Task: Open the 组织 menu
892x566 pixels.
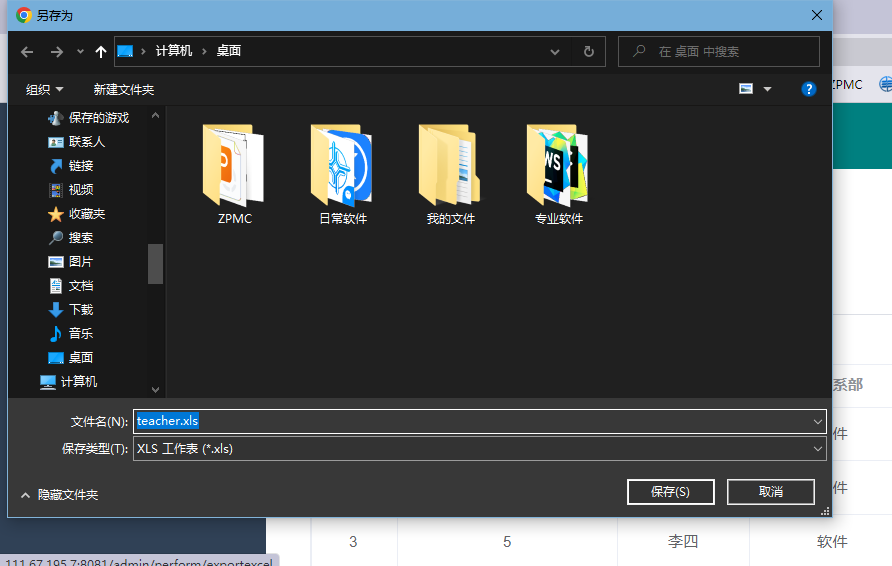Action: pyautogui.click(x=44, y=89)
